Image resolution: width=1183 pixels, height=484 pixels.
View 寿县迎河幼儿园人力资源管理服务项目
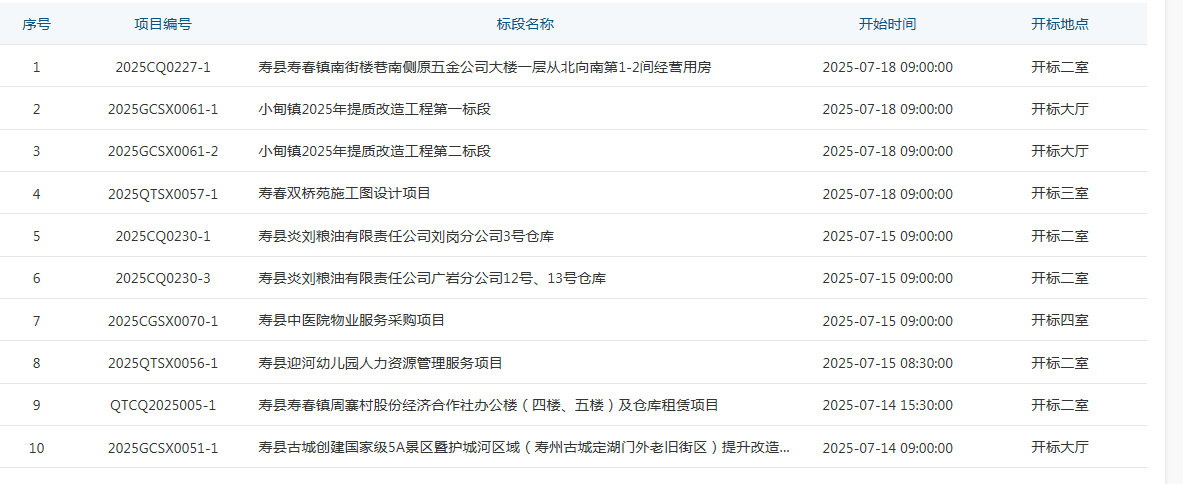[x=380, y=363]
